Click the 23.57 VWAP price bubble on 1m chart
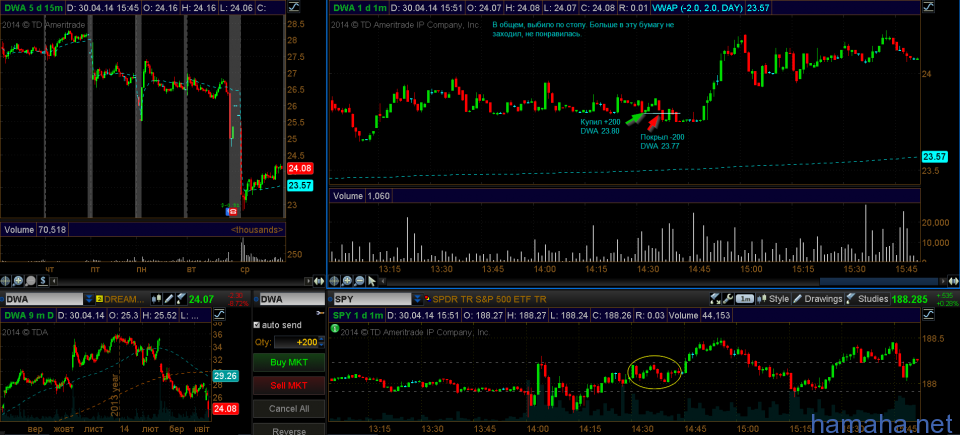Viewport: 960px width, 435px height. coord(933,157)
